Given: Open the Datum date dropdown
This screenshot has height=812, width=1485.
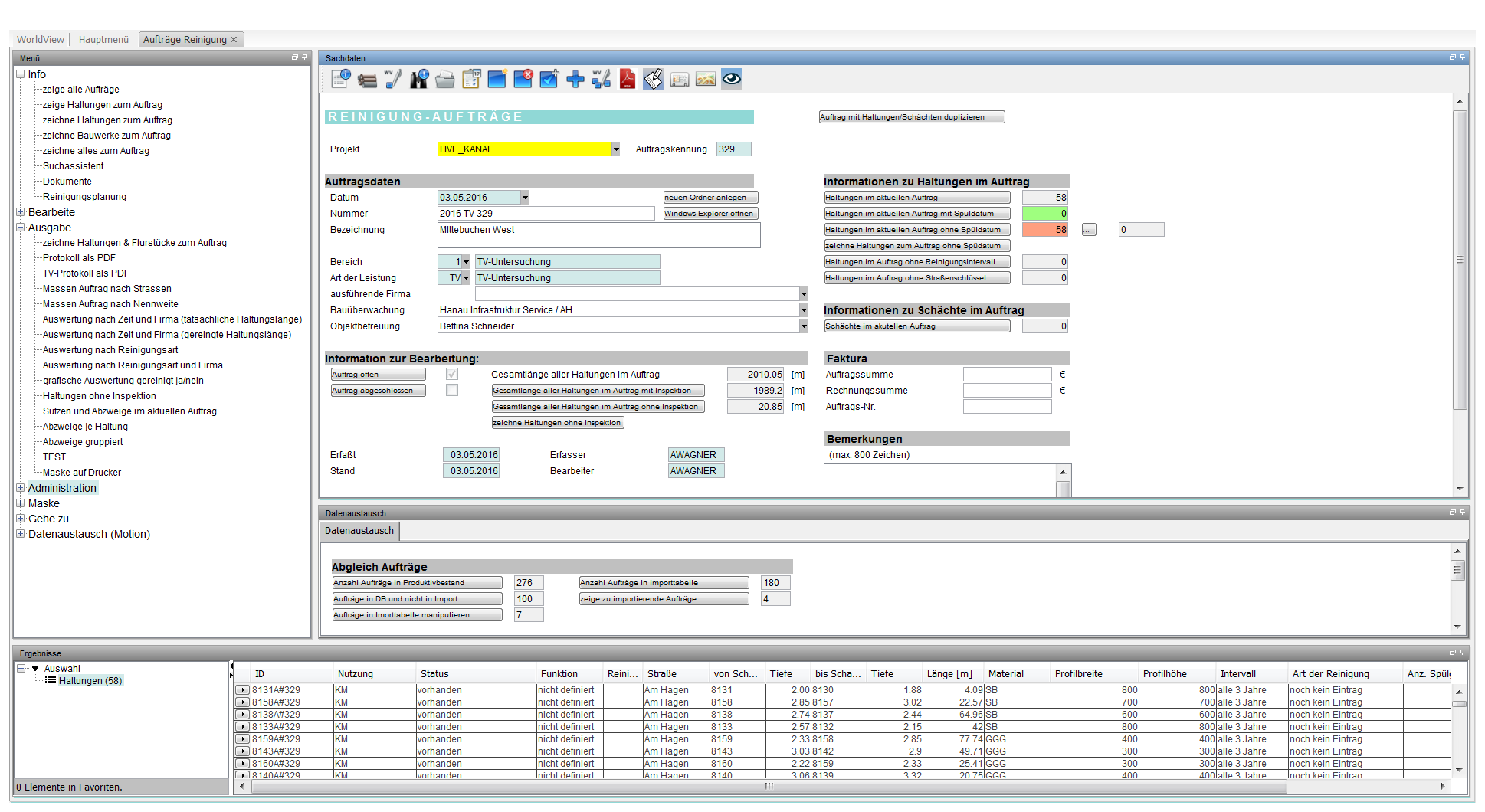Looking at the screenshot, I should [x=525, y=198].
